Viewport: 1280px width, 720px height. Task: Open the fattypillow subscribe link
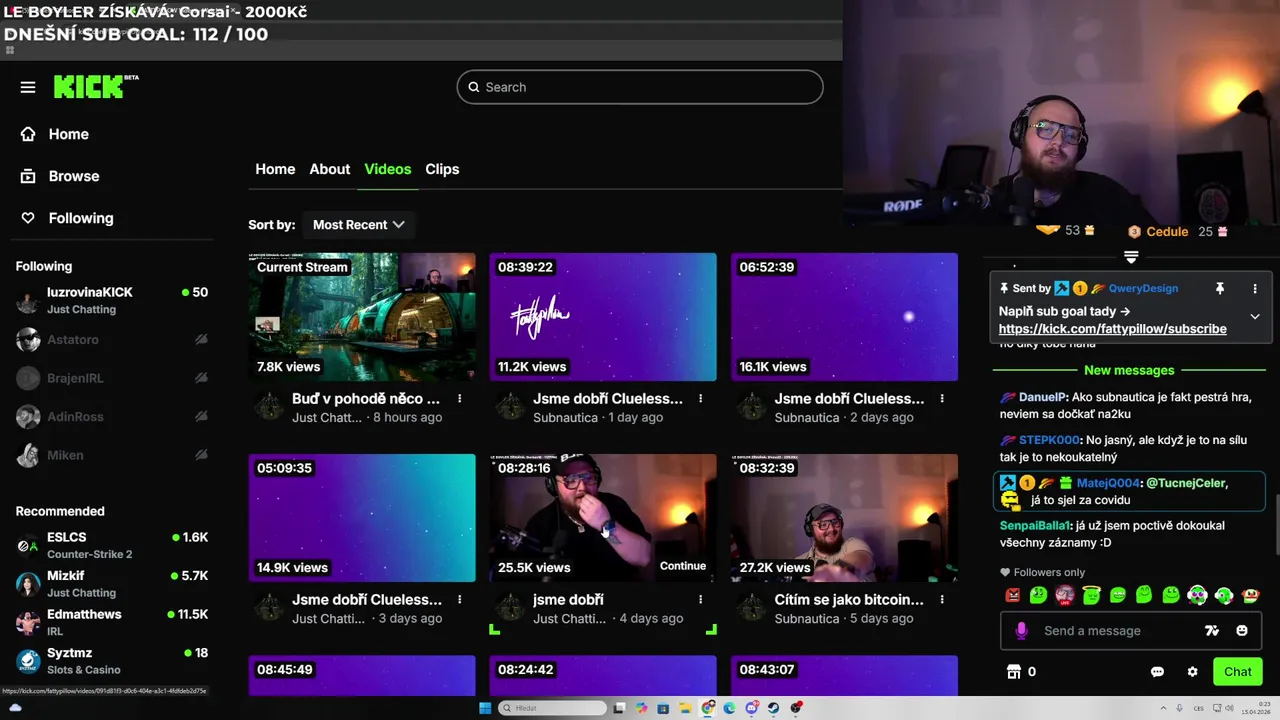(x=1112, y=328)
